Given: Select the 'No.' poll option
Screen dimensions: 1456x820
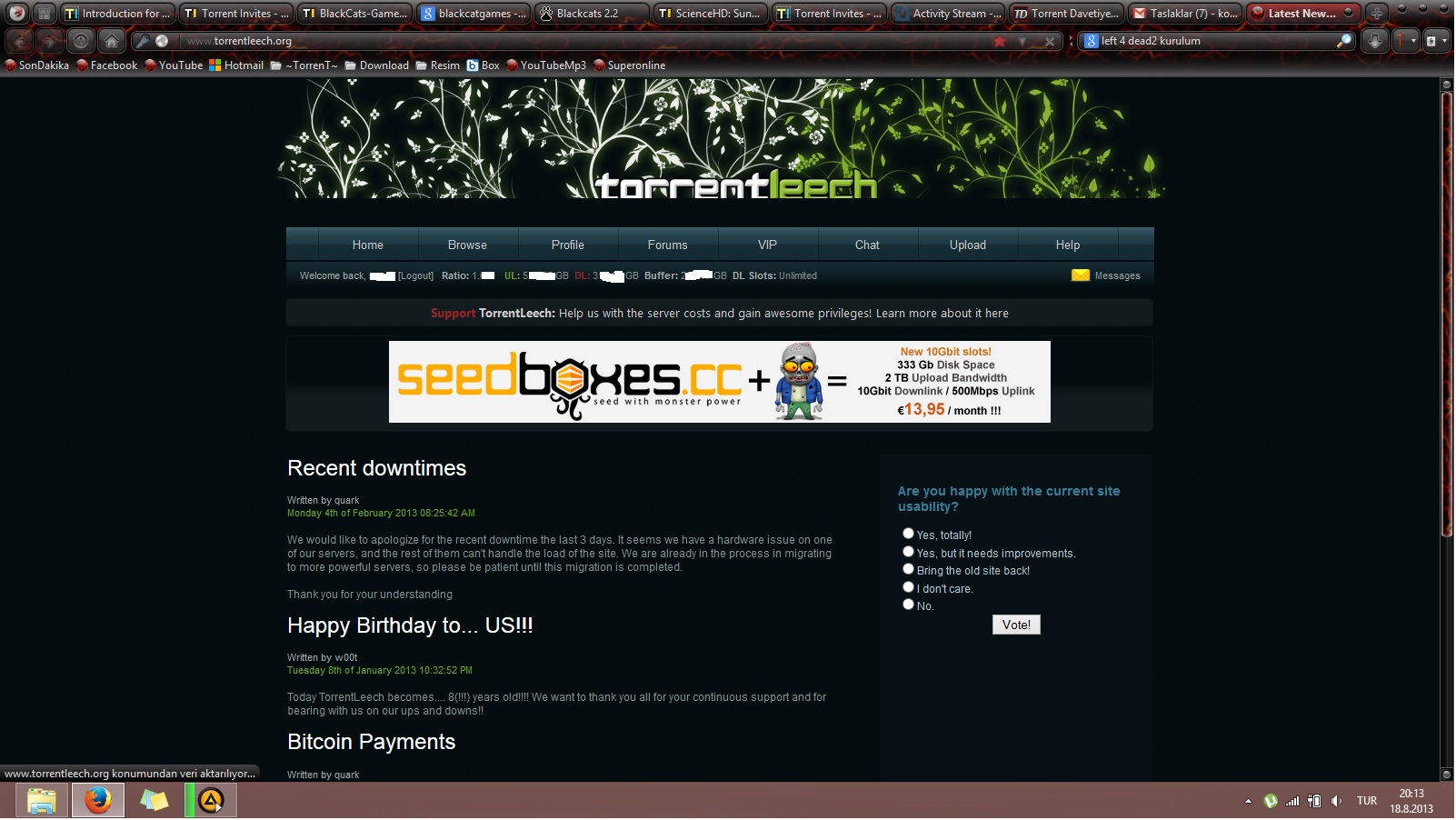Looking at the screenshot, I should pyautogui.click(x=908, y=605).
